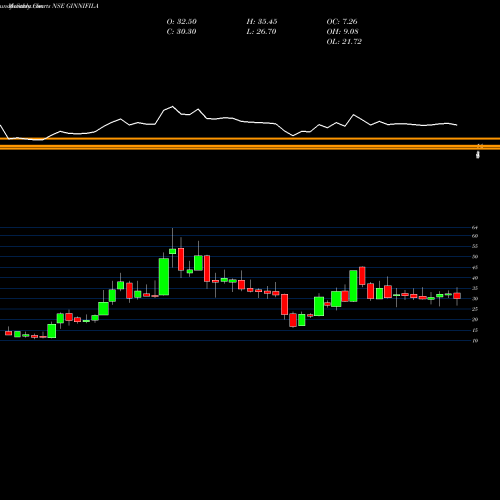This screenshot has height=500, width=500.
Task: Click the candle with the wick reaching 64
Action: click(172, 251)
